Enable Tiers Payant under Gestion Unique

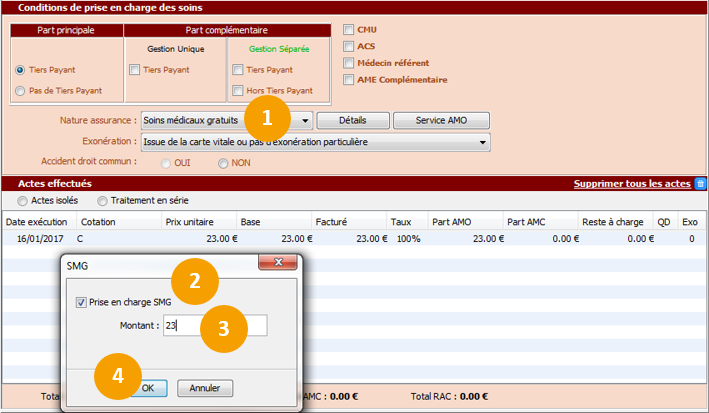[x=135, y=70]
